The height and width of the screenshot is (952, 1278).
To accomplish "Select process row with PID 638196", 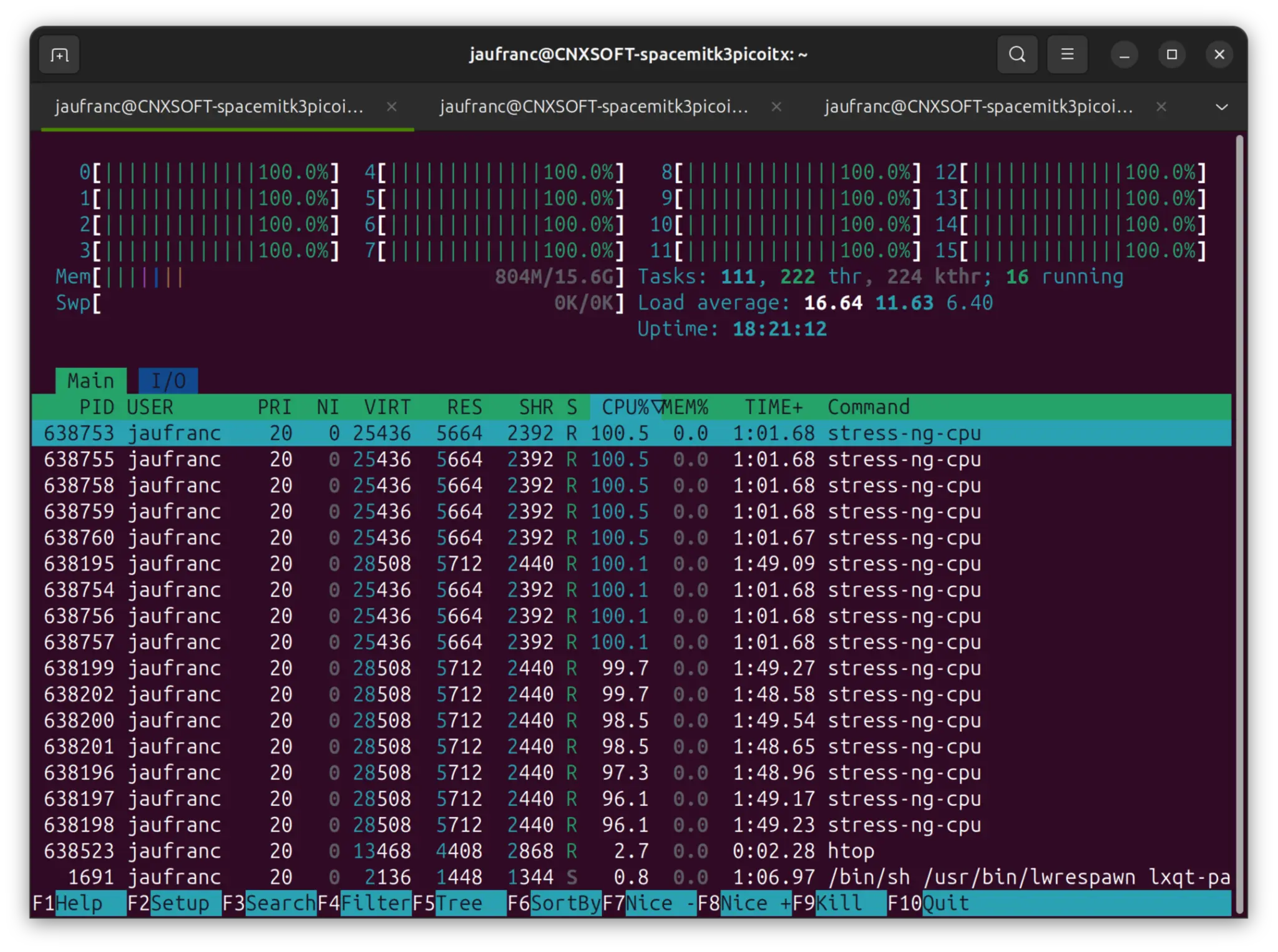I will 632,773.
